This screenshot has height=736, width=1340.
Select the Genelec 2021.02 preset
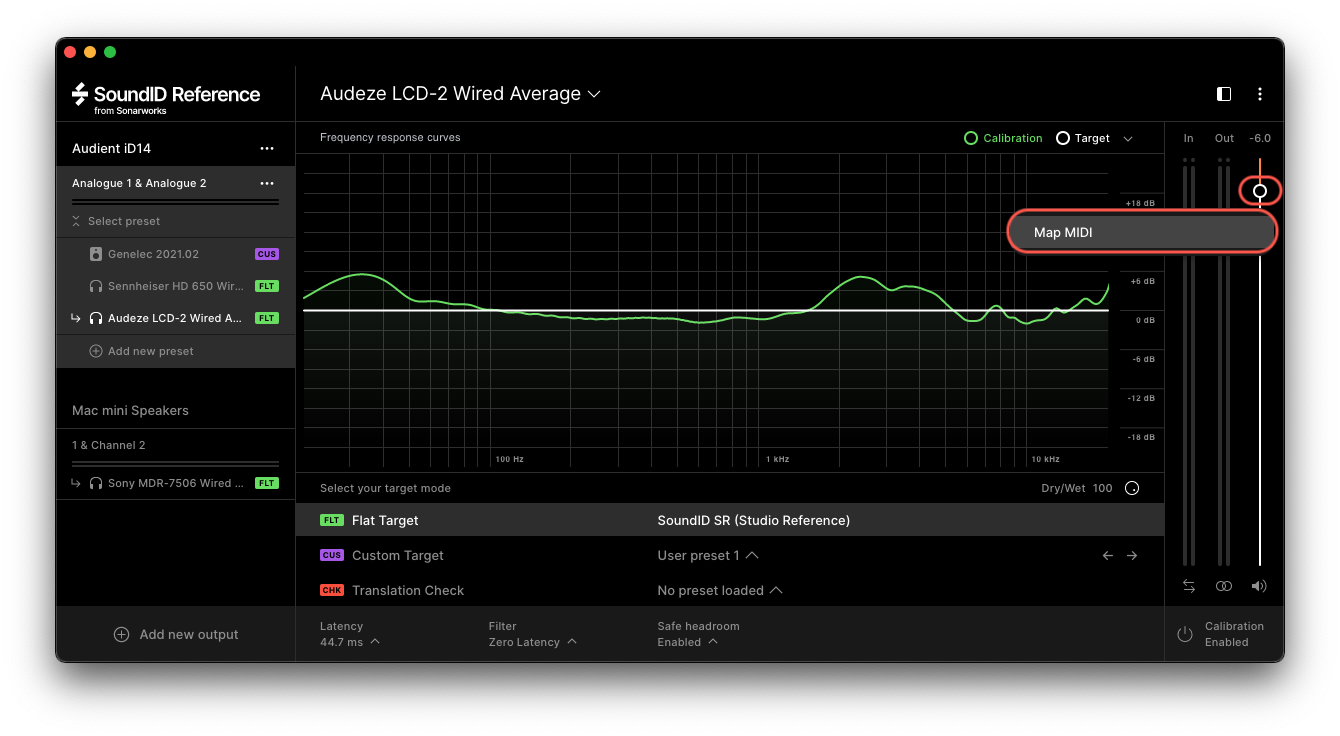click(175, 254)
